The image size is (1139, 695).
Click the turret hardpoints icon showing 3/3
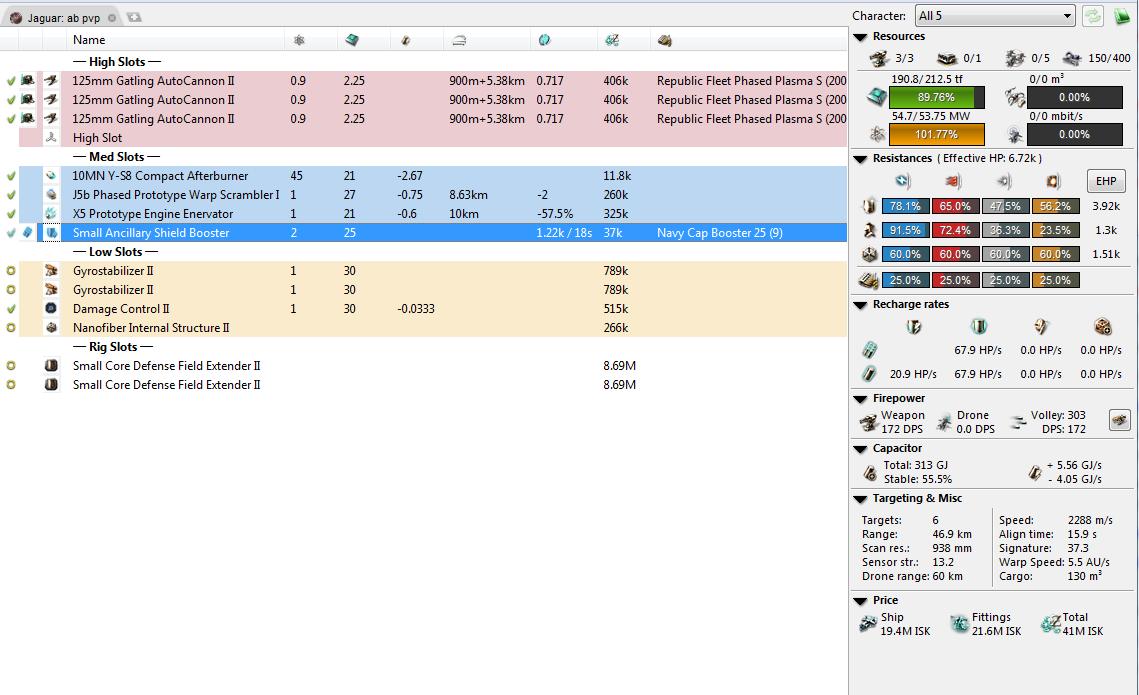click(879, 58)
